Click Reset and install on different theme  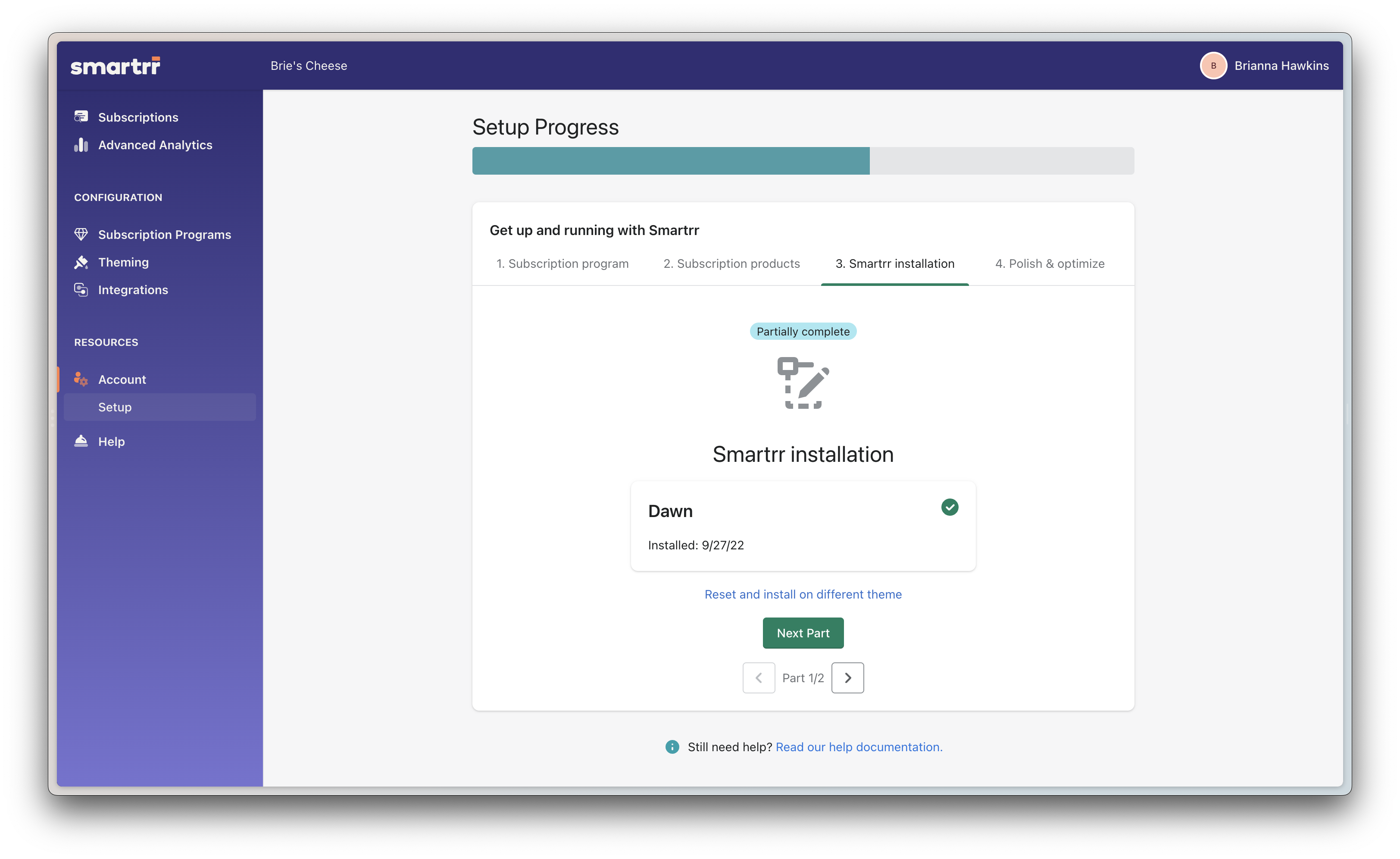803,594
